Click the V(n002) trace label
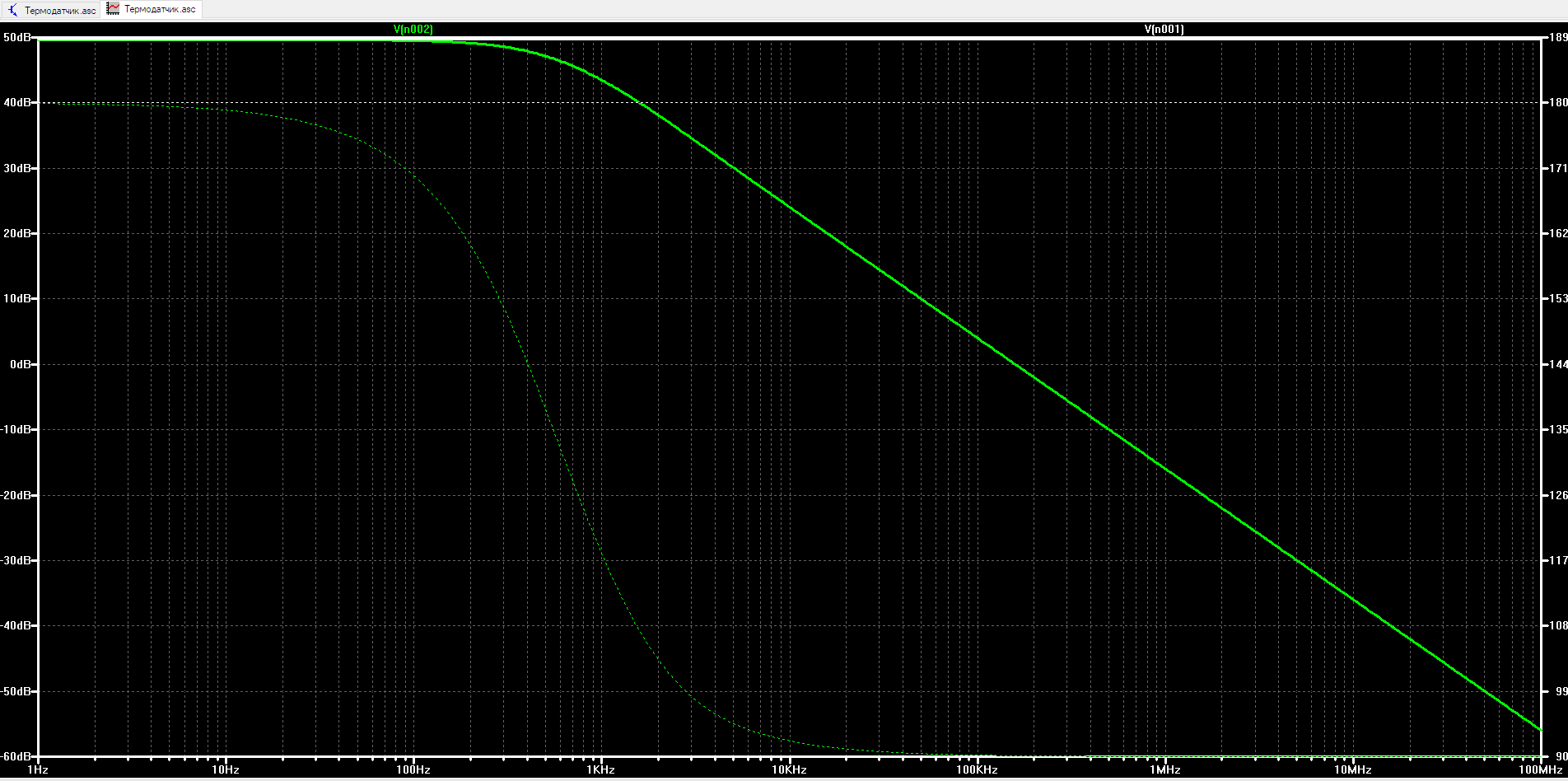Image resolution: width=1568 pixels, height=781 pixels. click(413, 30)
